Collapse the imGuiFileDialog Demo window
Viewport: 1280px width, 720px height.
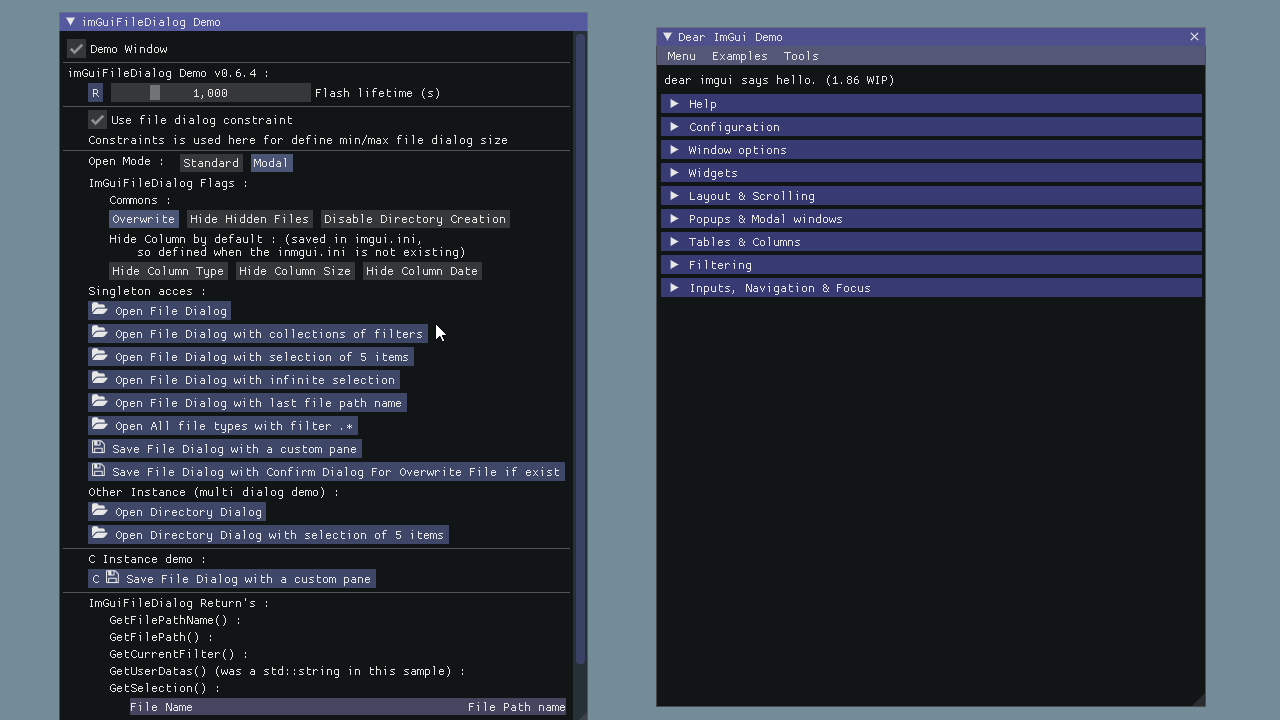(x=70, y=21)
